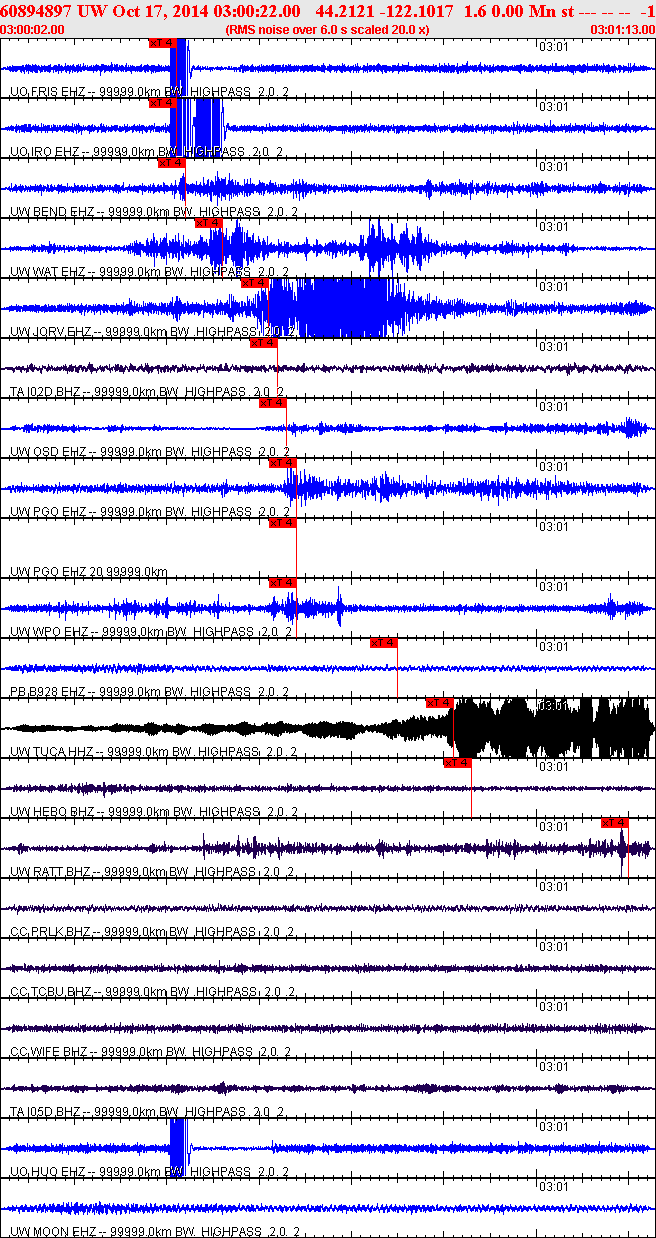Screen dimensions: 656x1238
Task: Click the 03:01 tick label on UW.MOON trace
Action: (554, 1186)
